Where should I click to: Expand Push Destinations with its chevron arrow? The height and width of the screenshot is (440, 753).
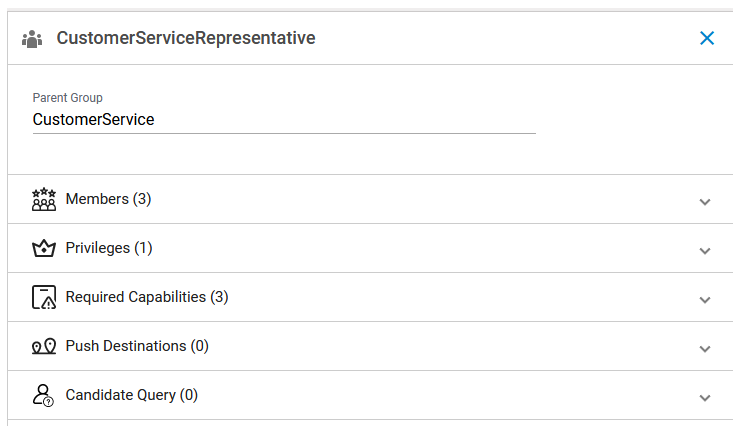coord(705,348)
